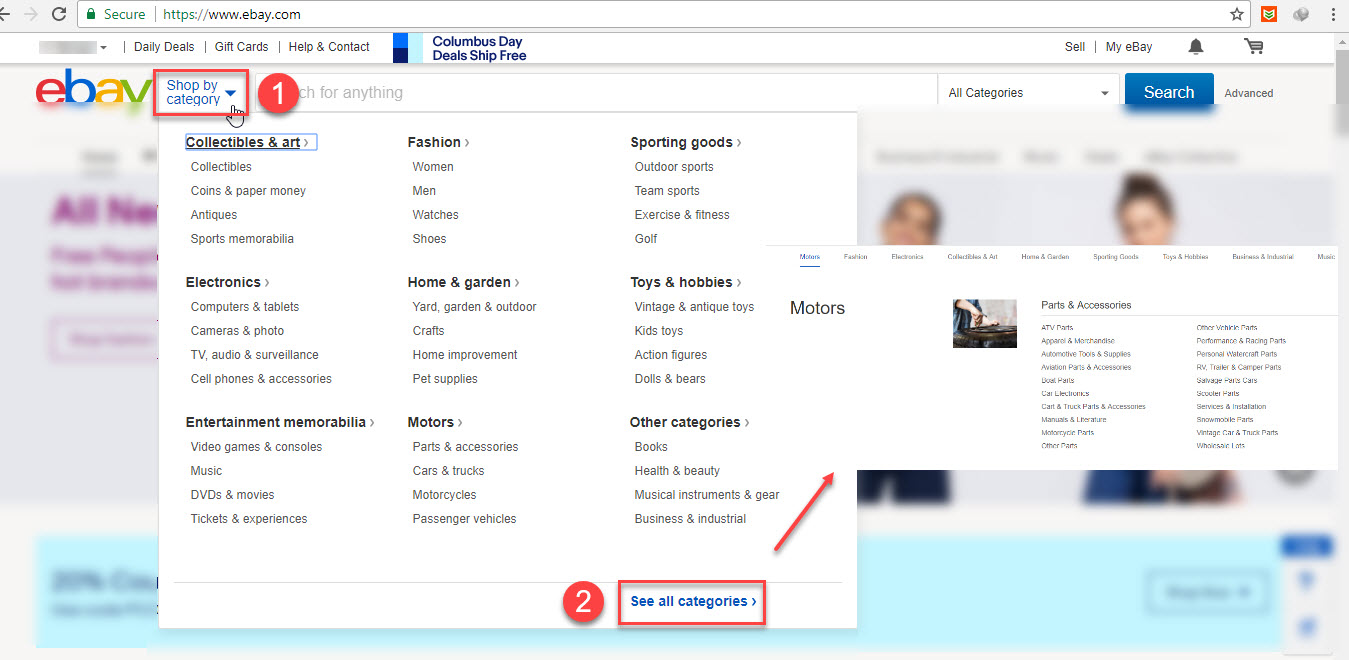Open the notifications bell

[x=1195, y=47]
